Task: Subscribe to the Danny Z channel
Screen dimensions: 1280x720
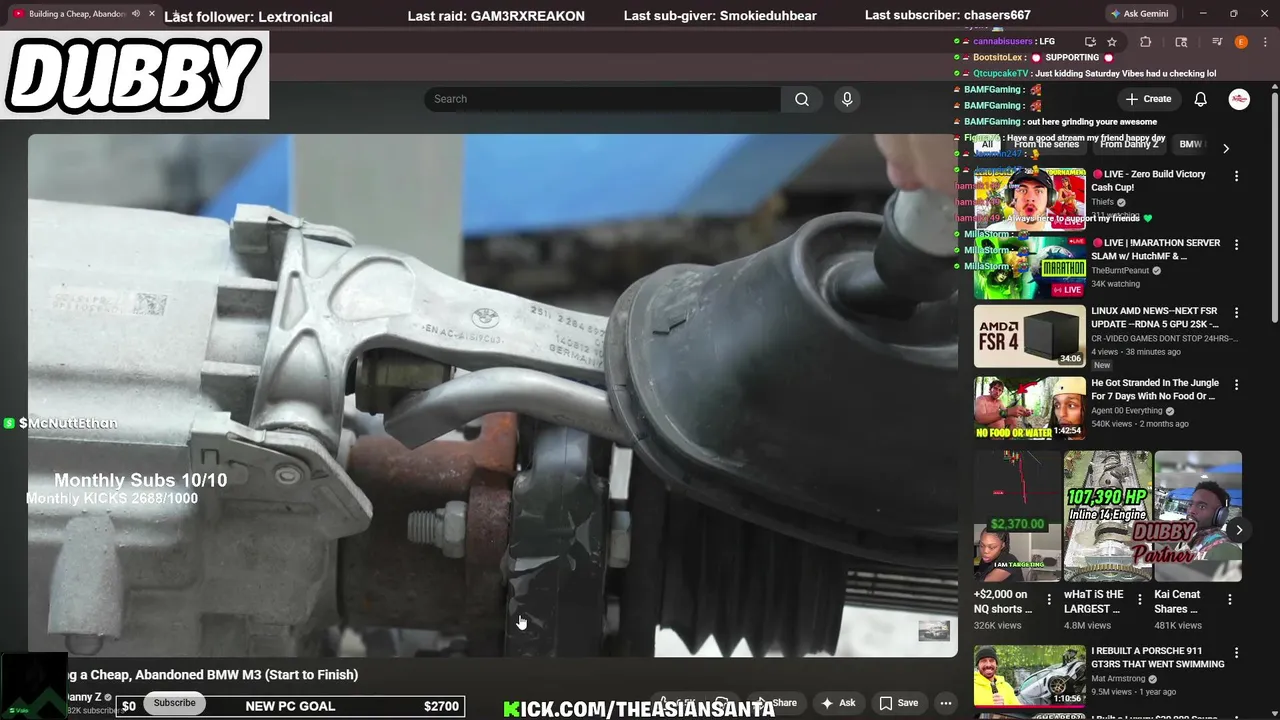Action: (x=175, y=703)
